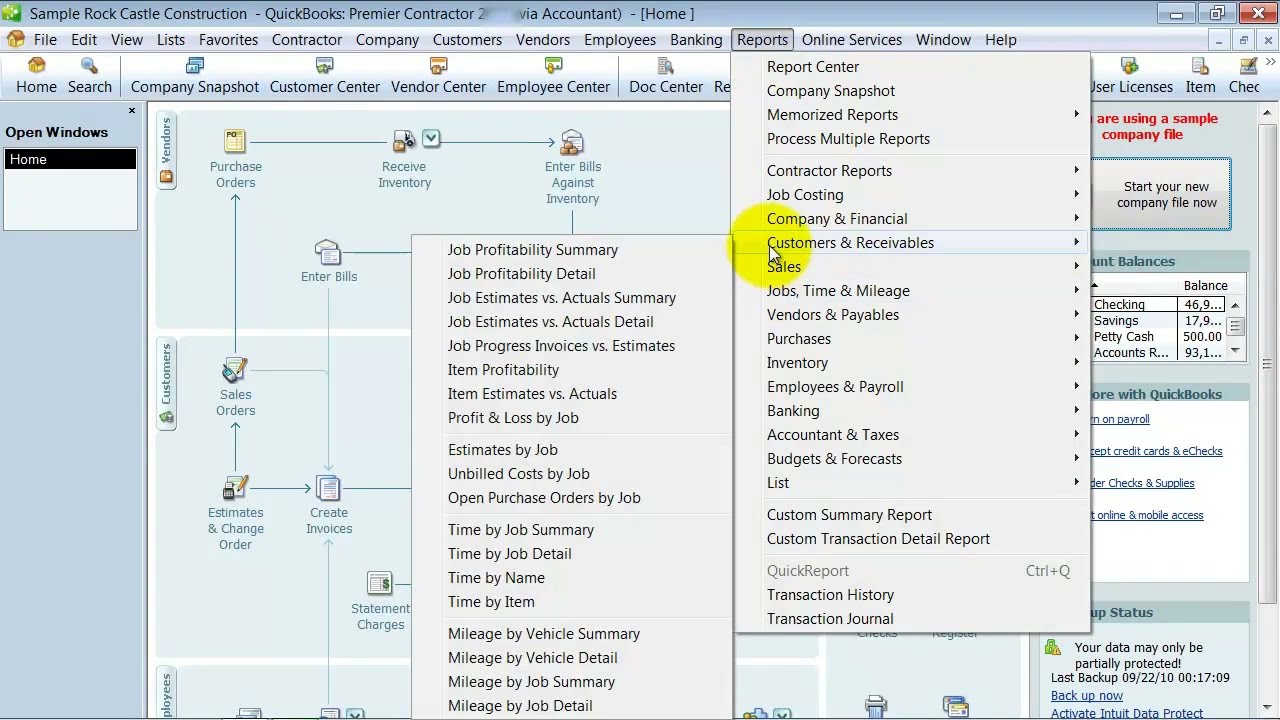Select the Checking account balance row
The image size is (1280, 720).
click(1159, 304)
